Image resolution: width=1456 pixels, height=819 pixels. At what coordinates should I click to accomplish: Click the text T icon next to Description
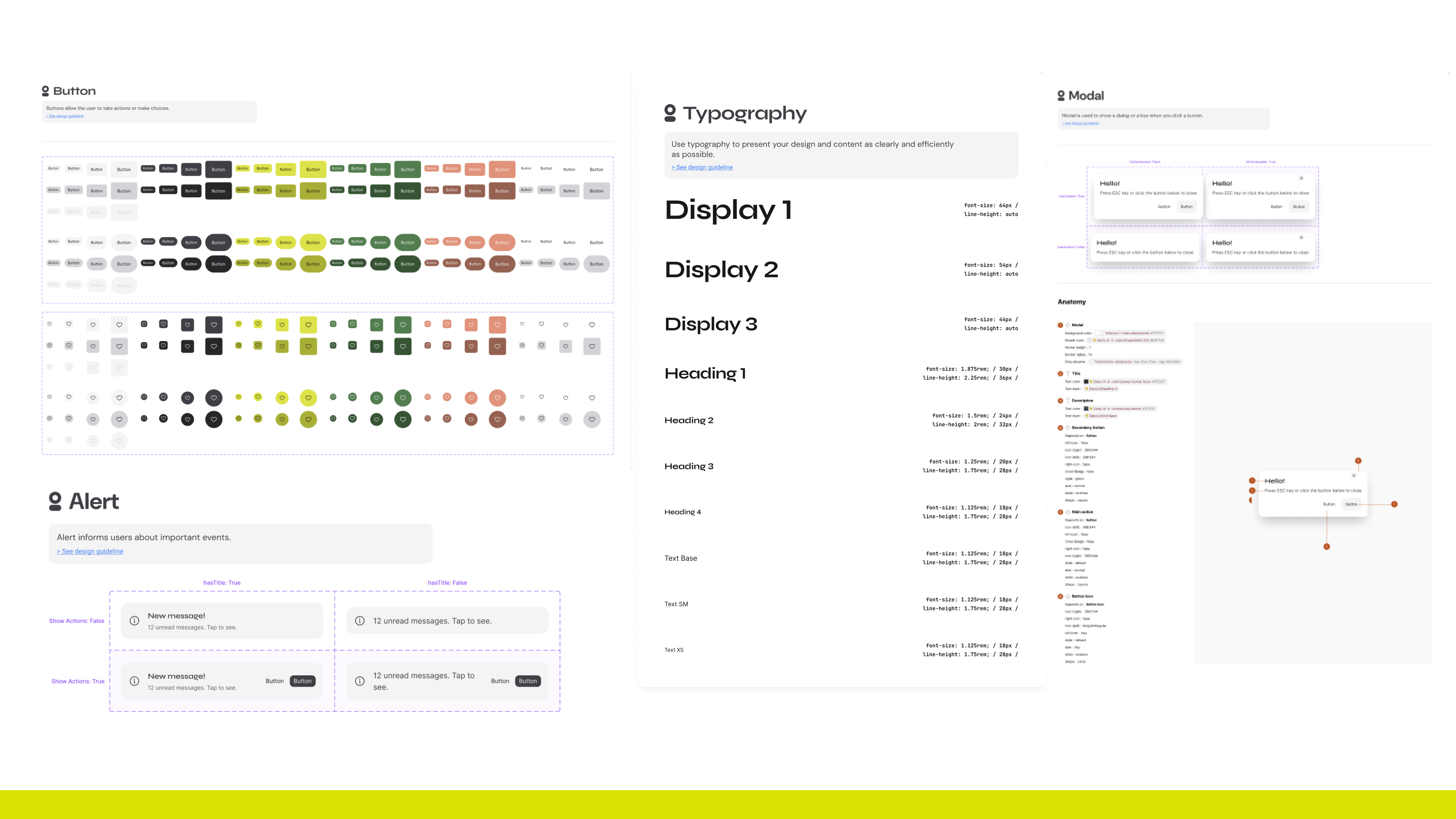pyautogui.click(x=1068, y=400)
